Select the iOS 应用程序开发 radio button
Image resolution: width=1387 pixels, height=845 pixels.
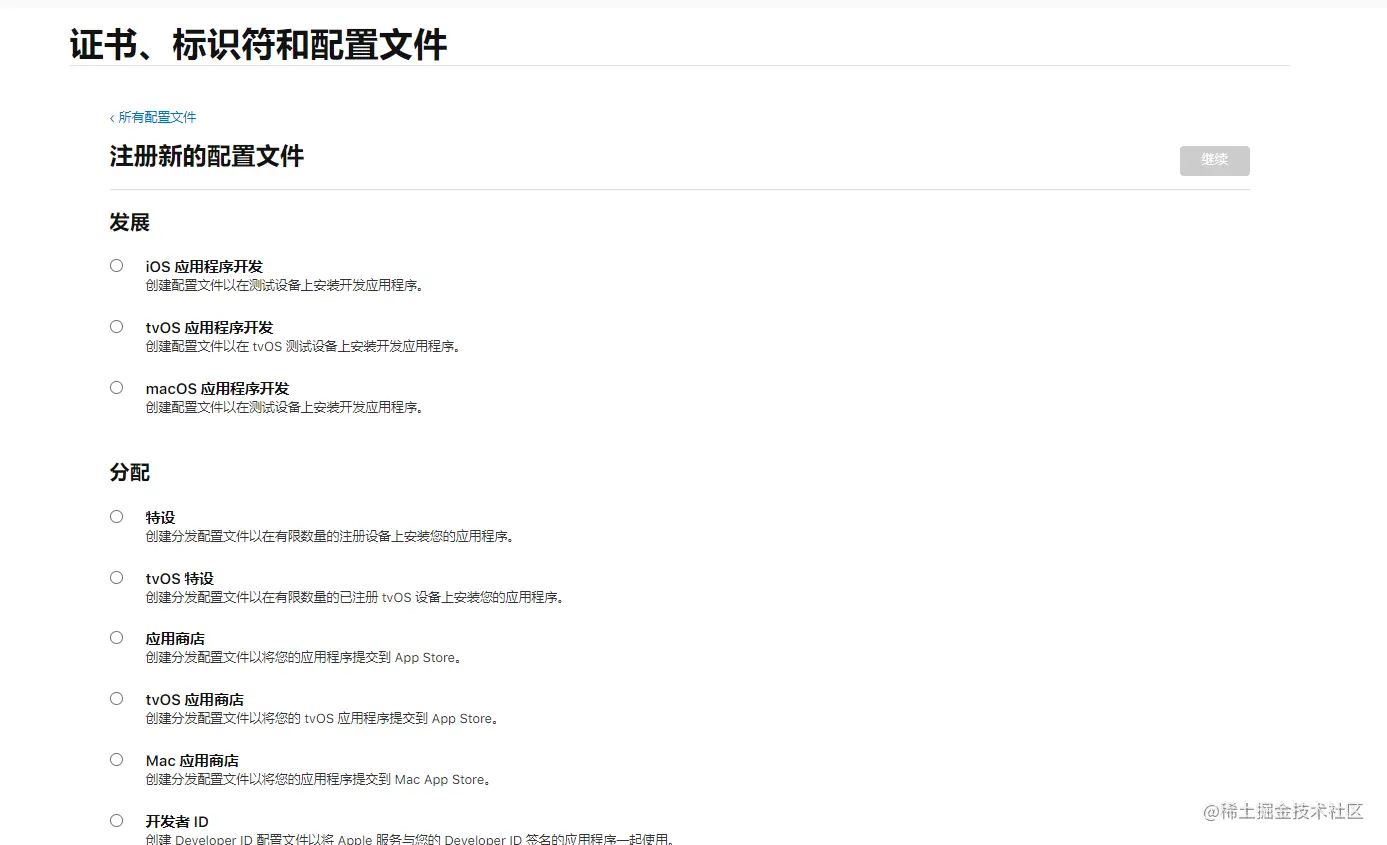[116, 265]
